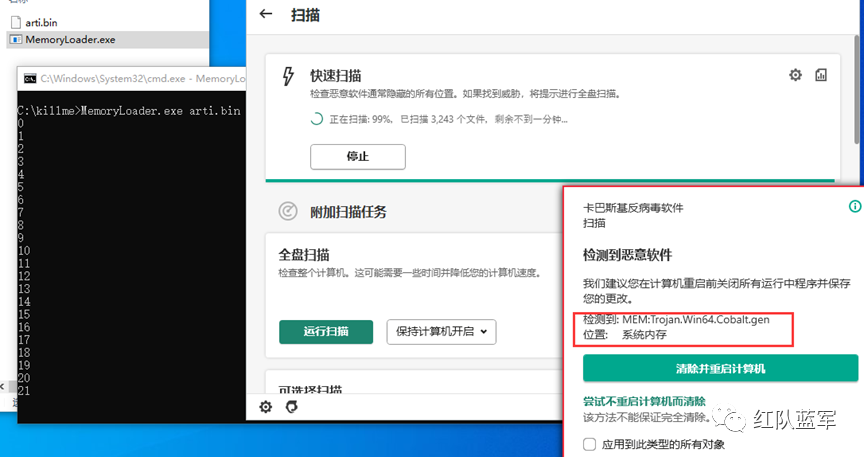Start full scan with 运行扫描
Image resolution: width=864 pixels, height=457 pixels.
point(326,332)
